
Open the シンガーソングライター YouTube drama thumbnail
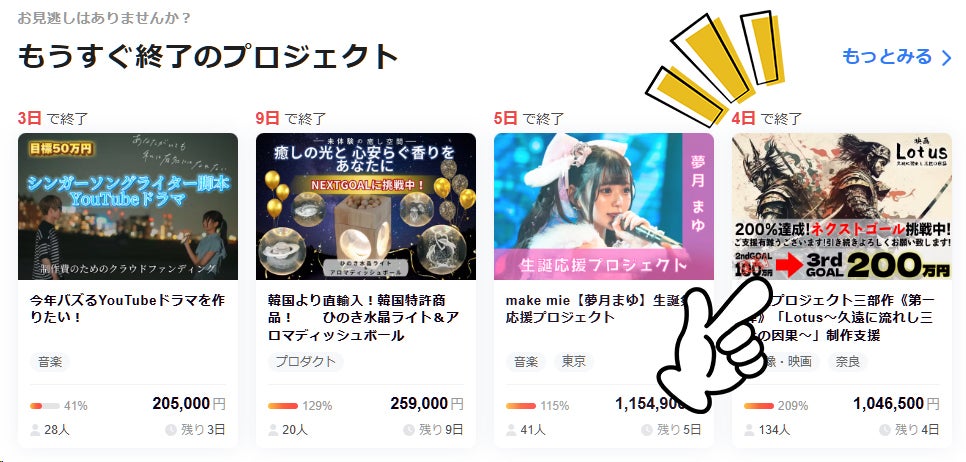pos(128,206)
